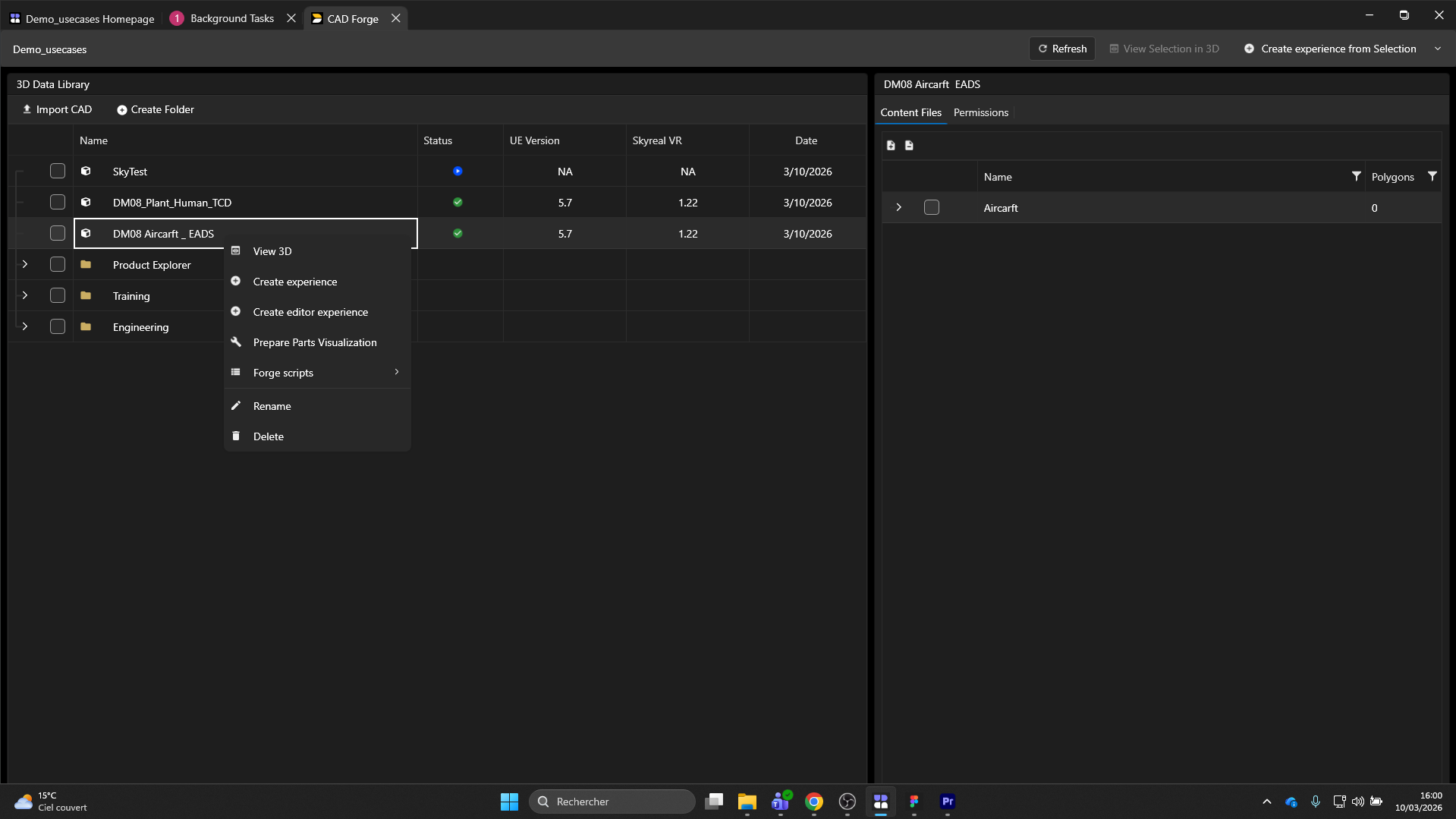Image resolution: width=1456 pixels, height=819 pixels.
Task: Click the Polygons column filter icon
Action: [1432, 176]
